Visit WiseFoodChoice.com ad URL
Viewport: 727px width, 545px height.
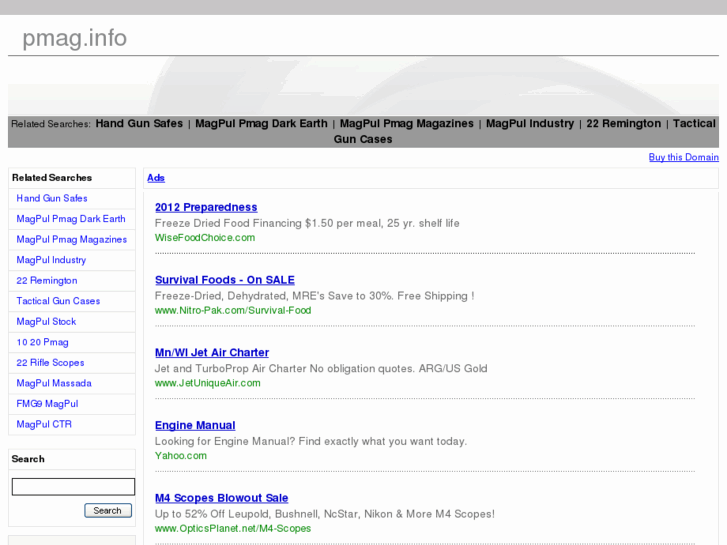pos(205,237)
